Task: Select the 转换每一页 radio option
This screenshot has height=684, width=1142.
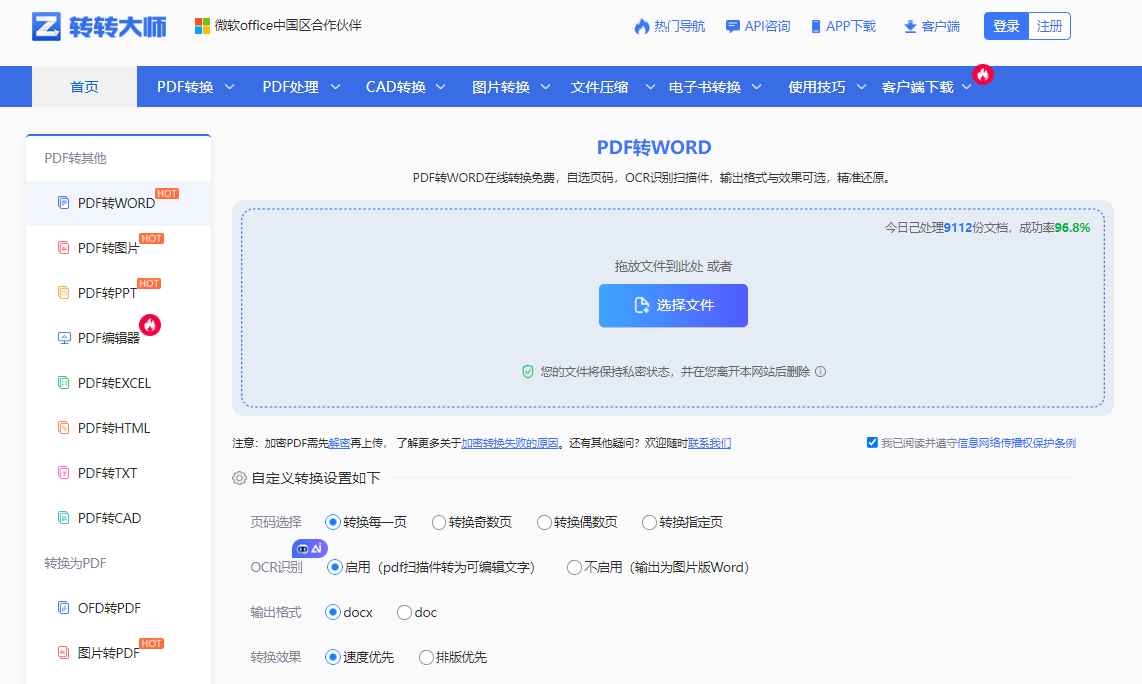Action: tap(333, 522)
